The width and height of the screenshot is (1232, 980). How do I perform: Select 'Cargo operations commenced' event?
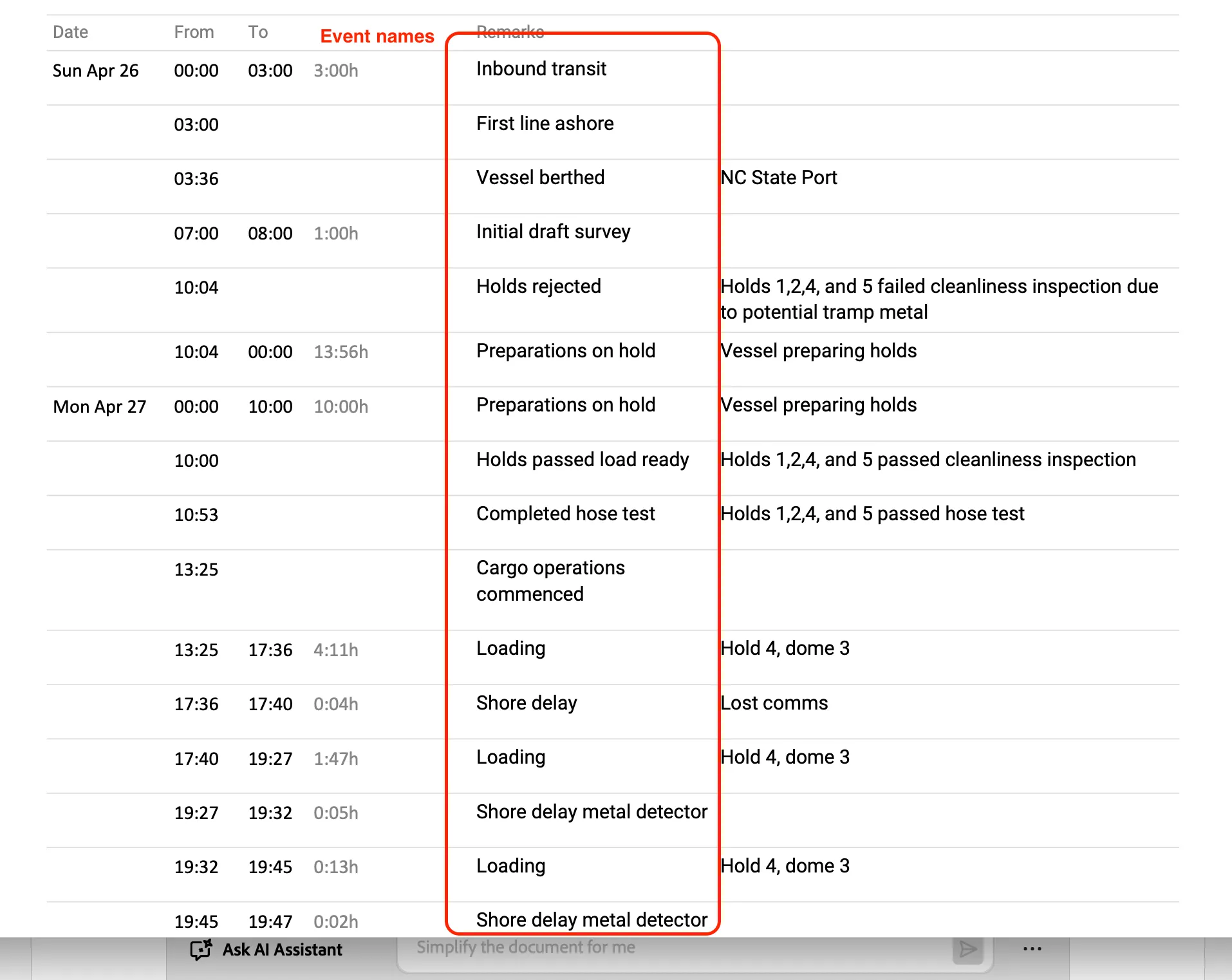pos(550,581)
